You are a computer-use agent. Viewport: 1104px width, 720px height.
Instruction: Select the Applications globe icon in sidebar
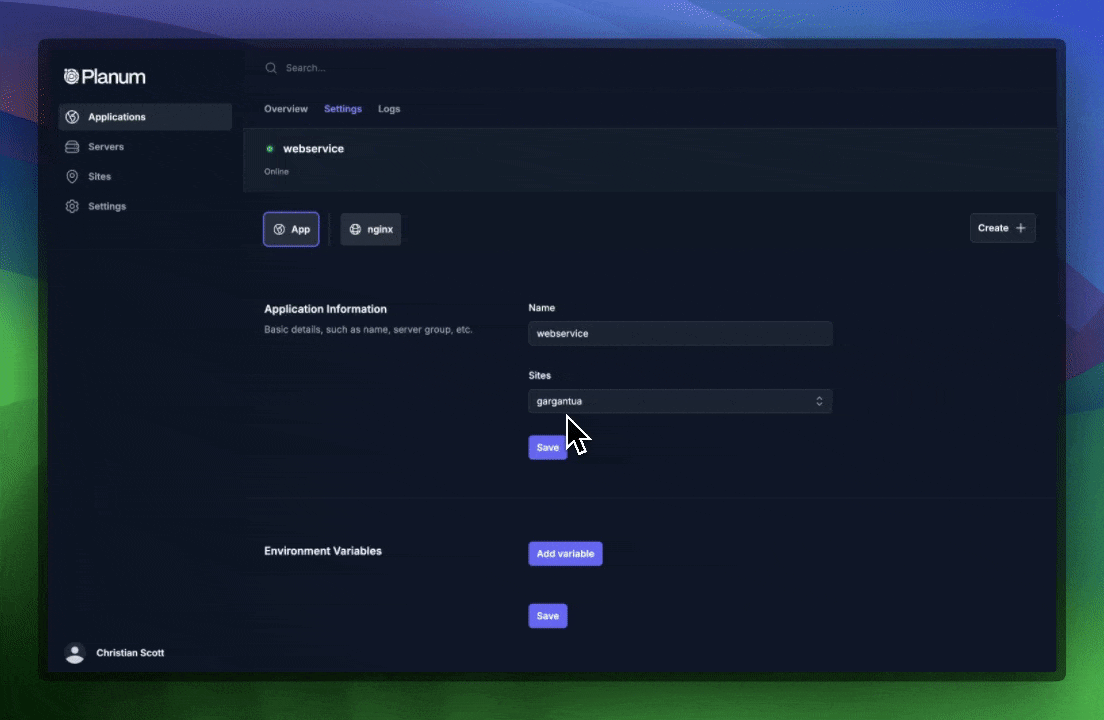coord(71,116)
